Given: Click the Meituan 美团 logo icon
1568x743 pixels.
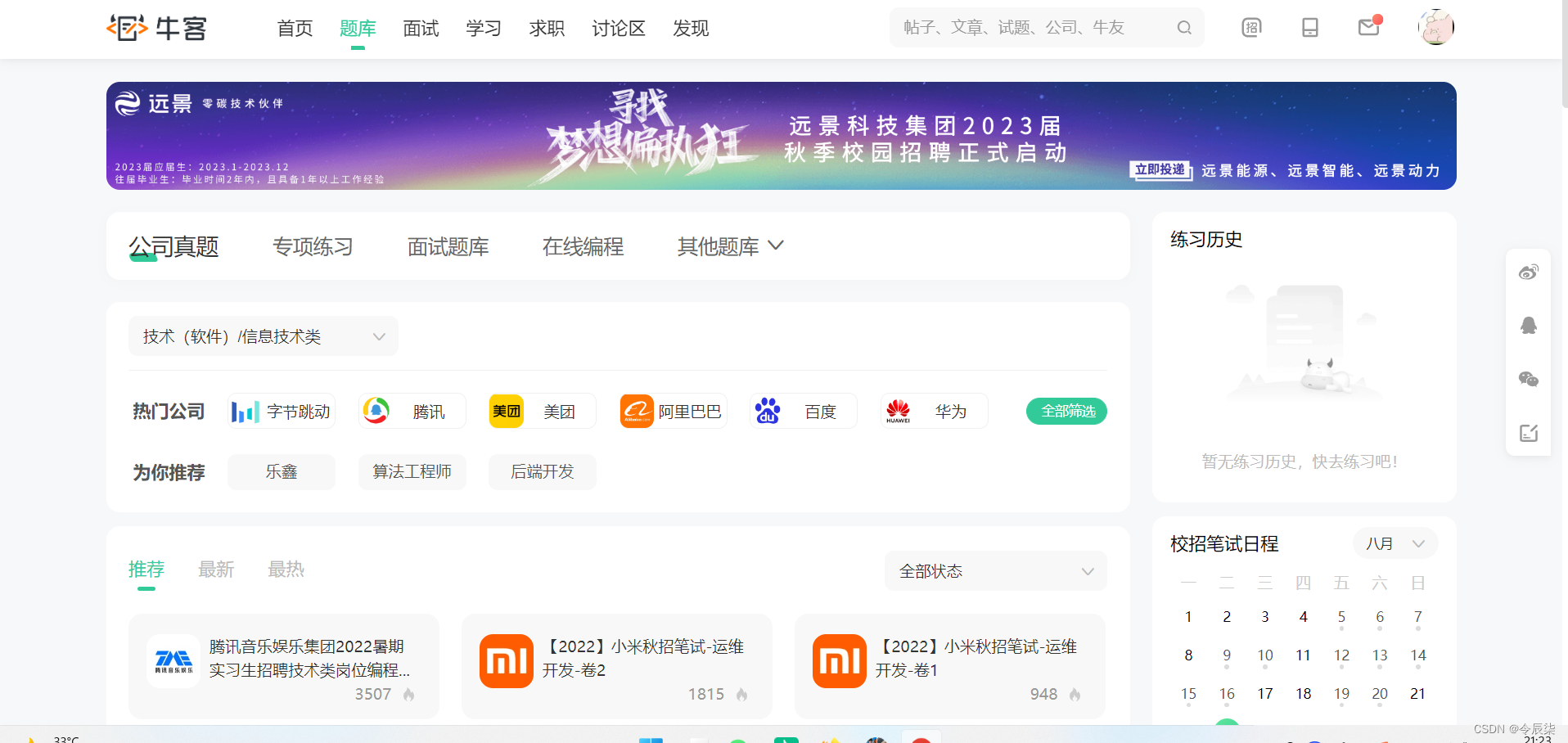Looking at the screenshot, I should click(507, 411).
